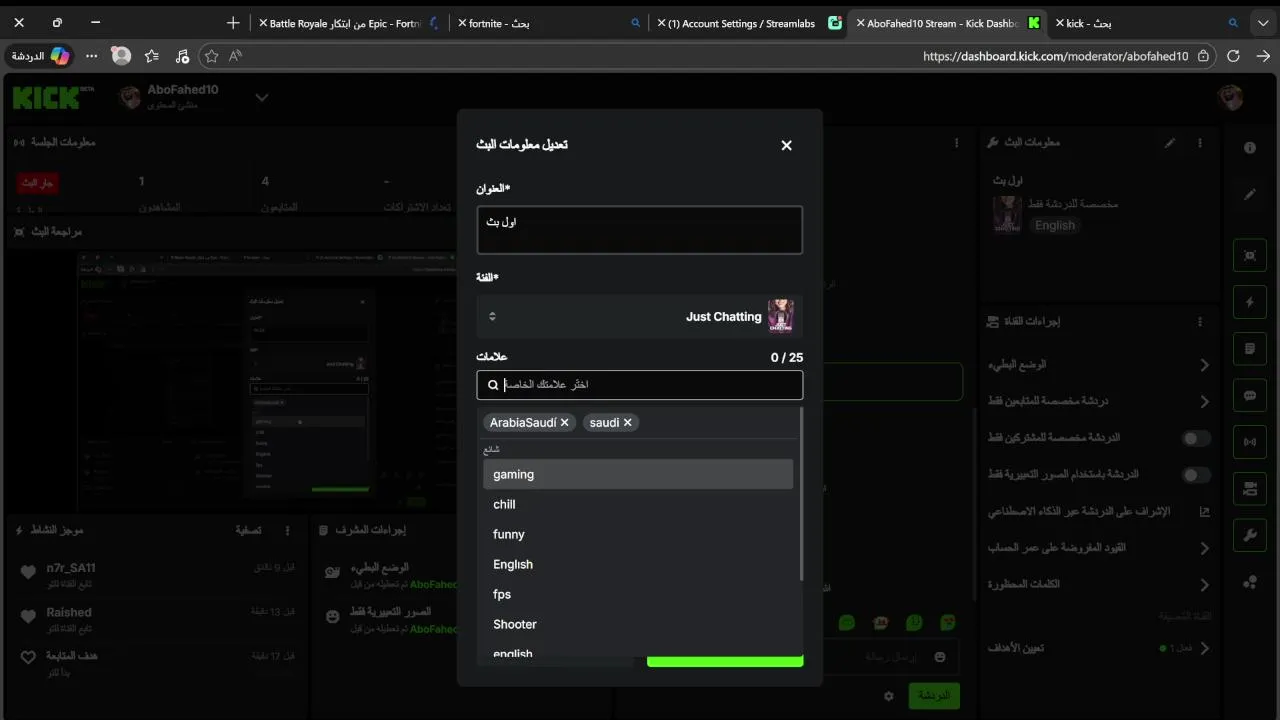
Task: Open more options in activity feed panel
Action: (288, 530)
